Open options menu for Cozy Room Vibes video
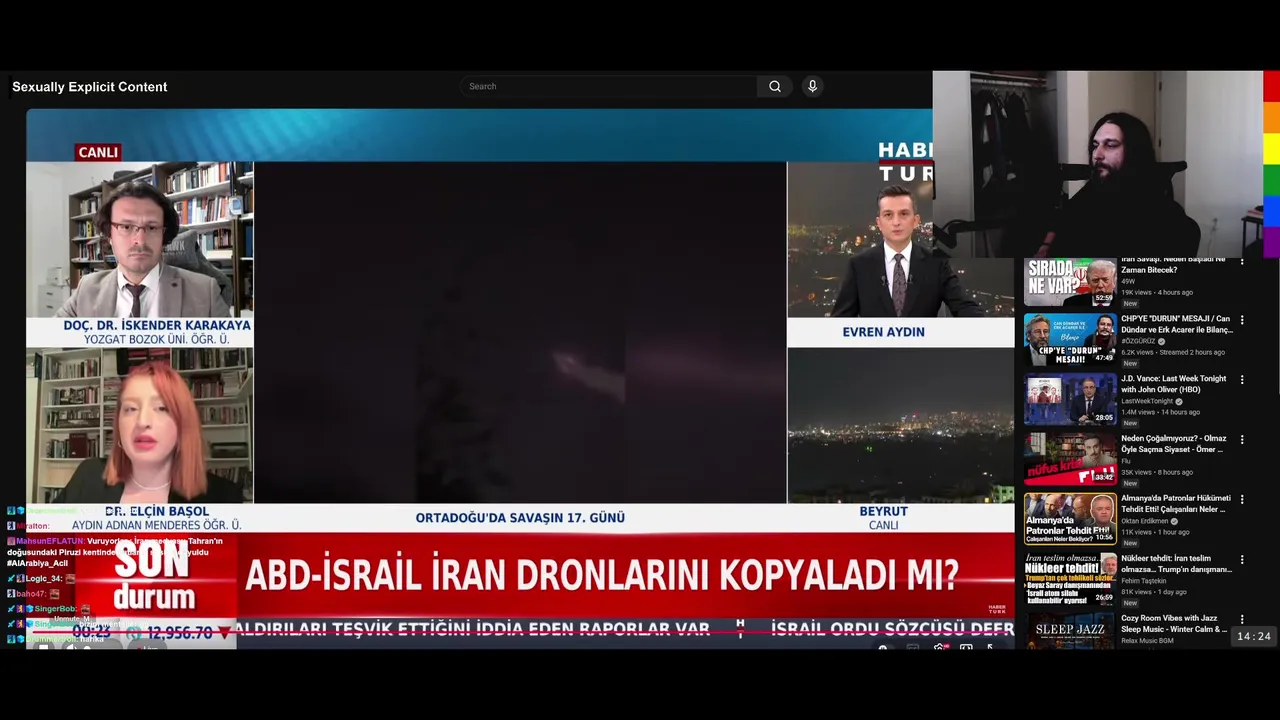 point(1242,619)
